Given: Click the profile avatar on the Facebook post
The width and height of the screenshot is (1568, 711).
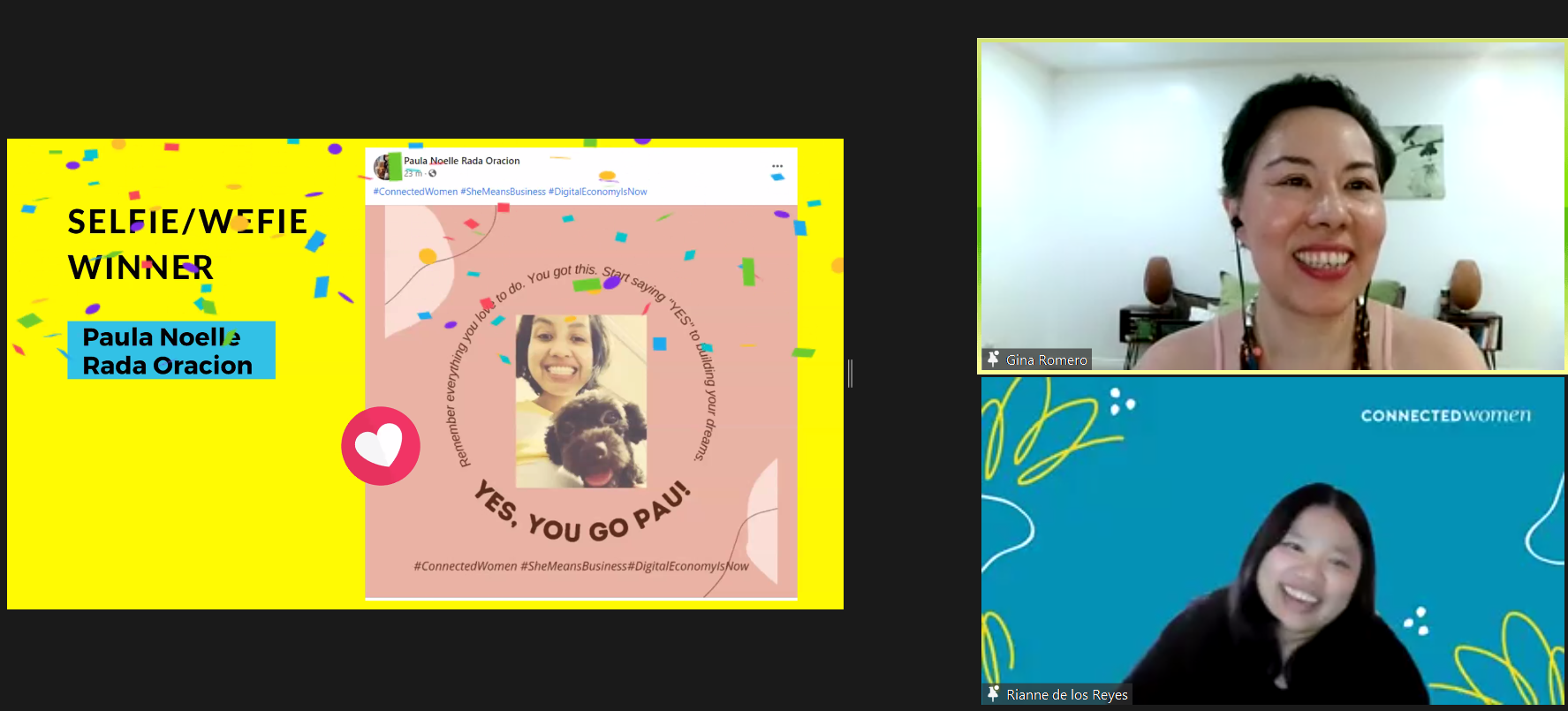Looking at the screenshot, I should pos(387,167).
